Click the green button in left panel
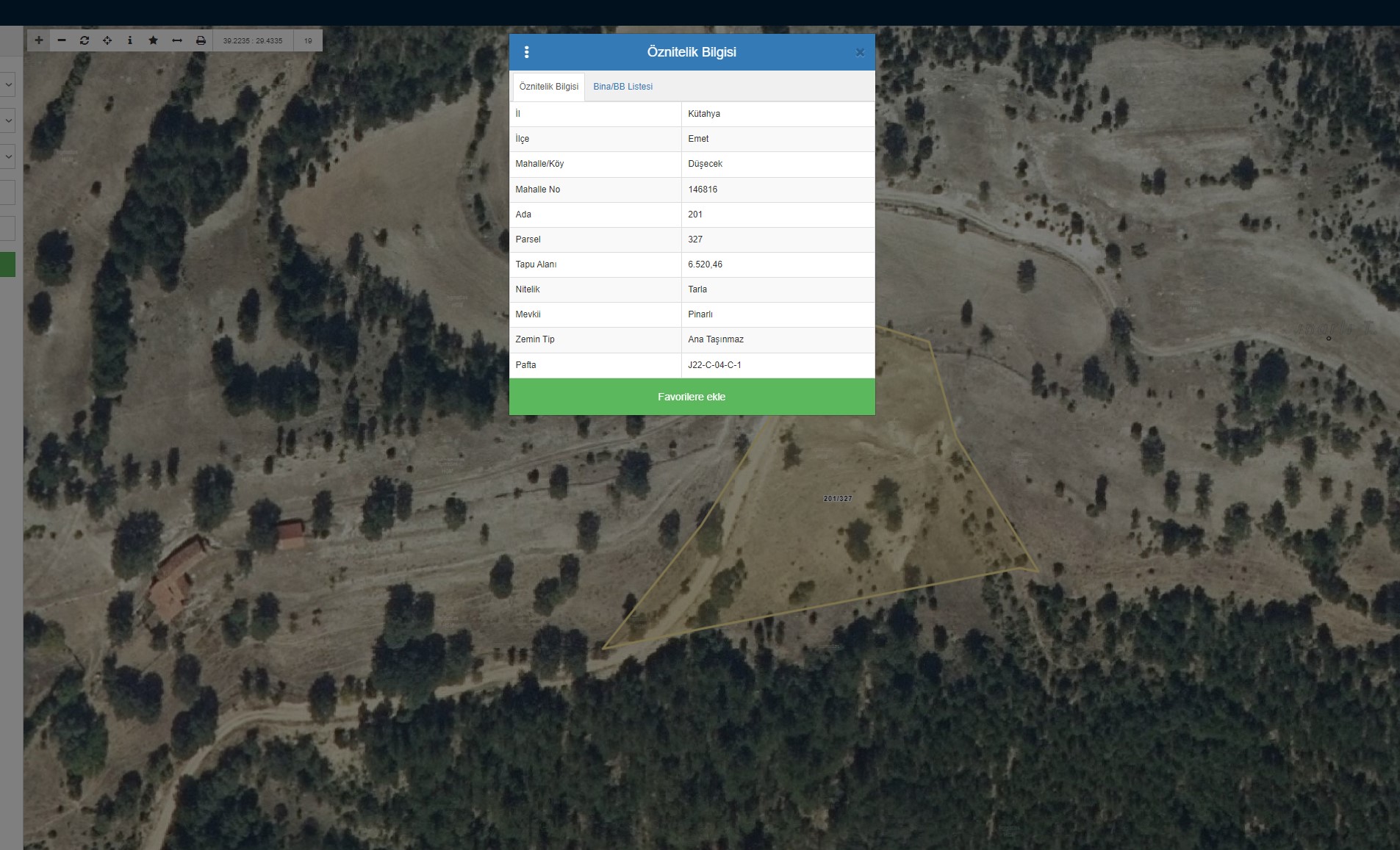 pyautogui.click(x=7, y=264)
